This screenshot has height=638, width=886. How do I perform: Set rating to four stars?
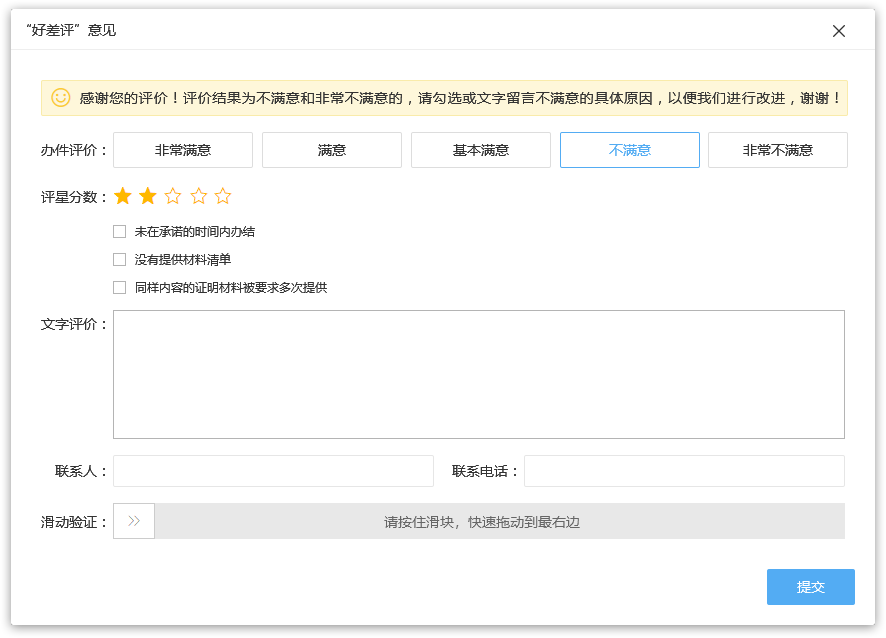198,197
